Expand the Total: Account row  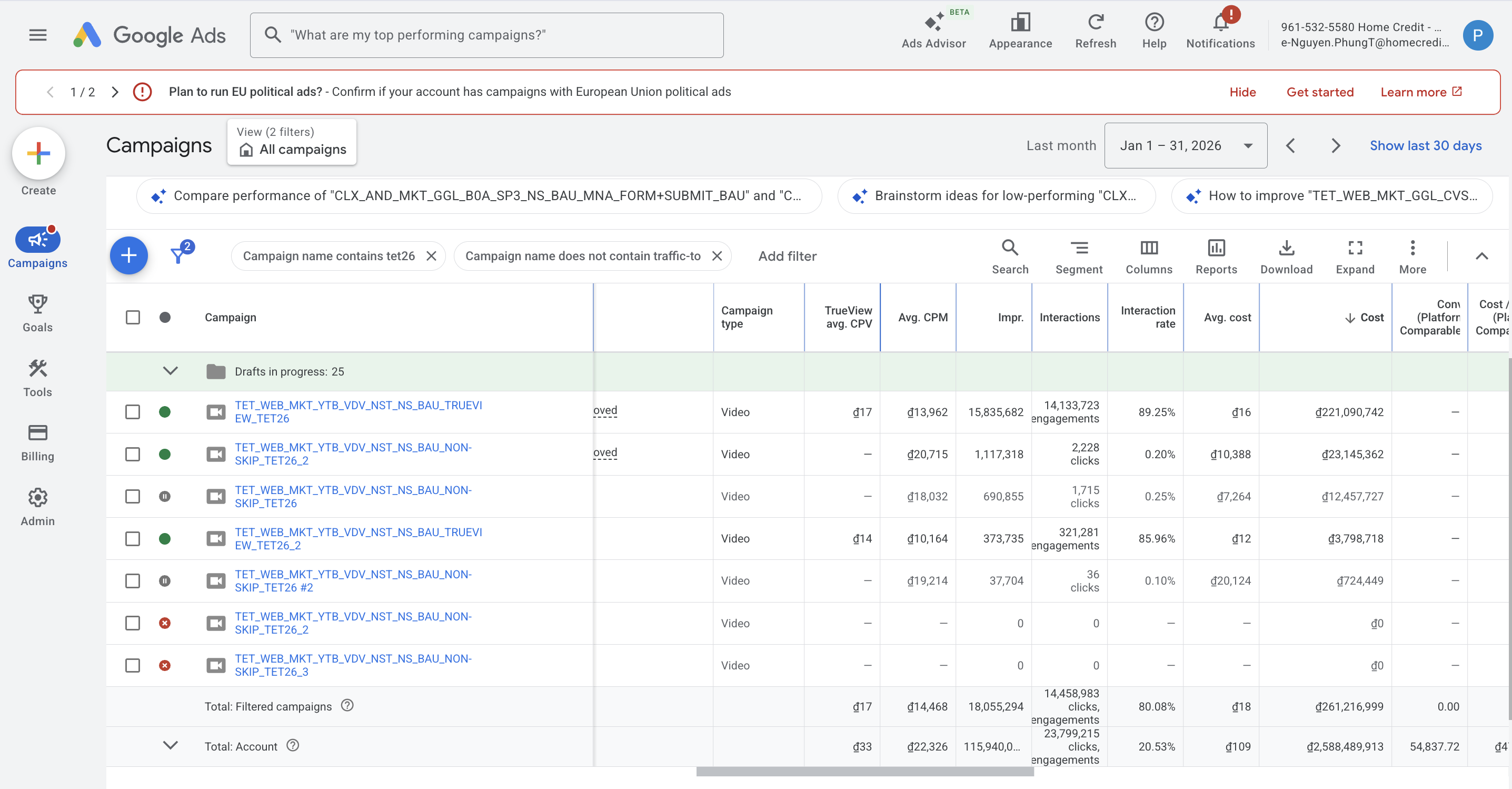pyautogui.click(x=170, y=745)
